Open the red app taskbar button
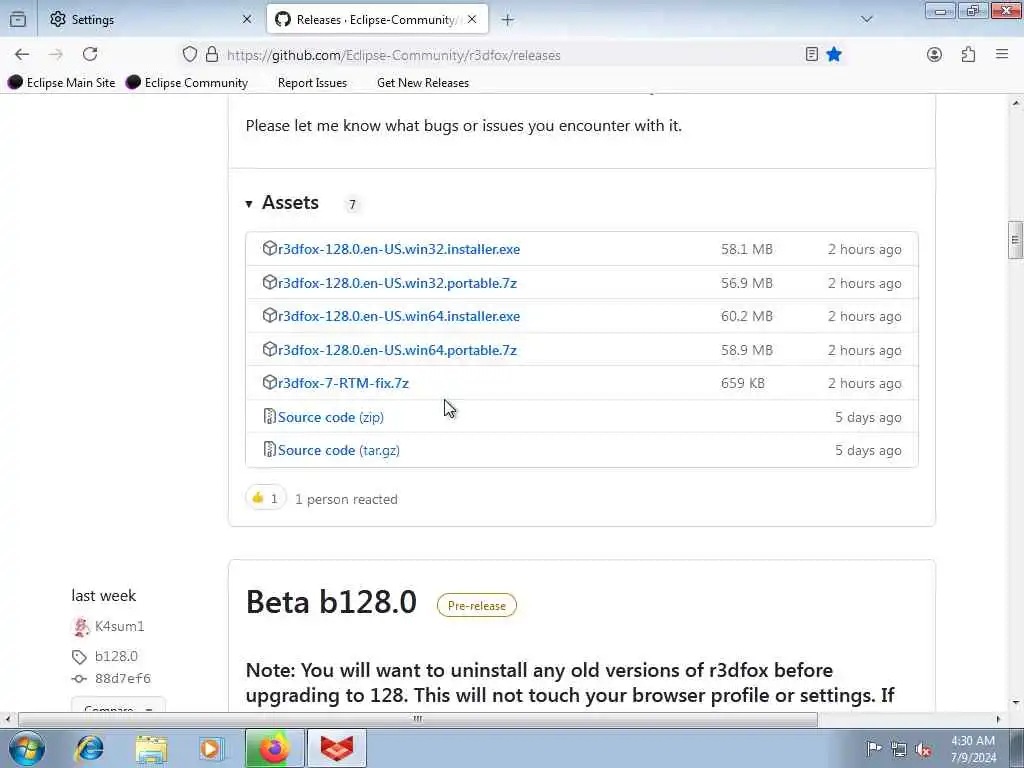This screenshot has width=1024, height=768. [x=337, y=748]
